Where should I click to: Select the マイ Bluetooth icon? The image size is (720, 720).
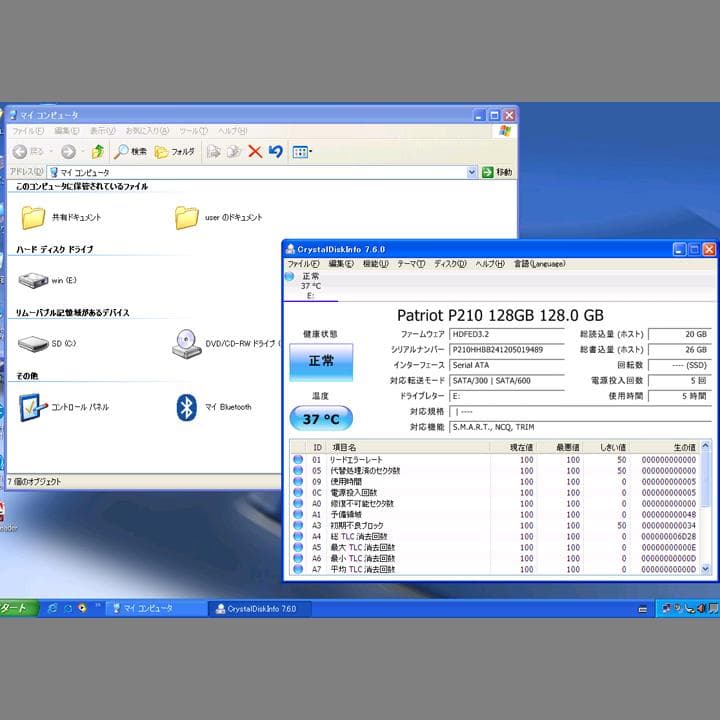[x=186, y=407]
